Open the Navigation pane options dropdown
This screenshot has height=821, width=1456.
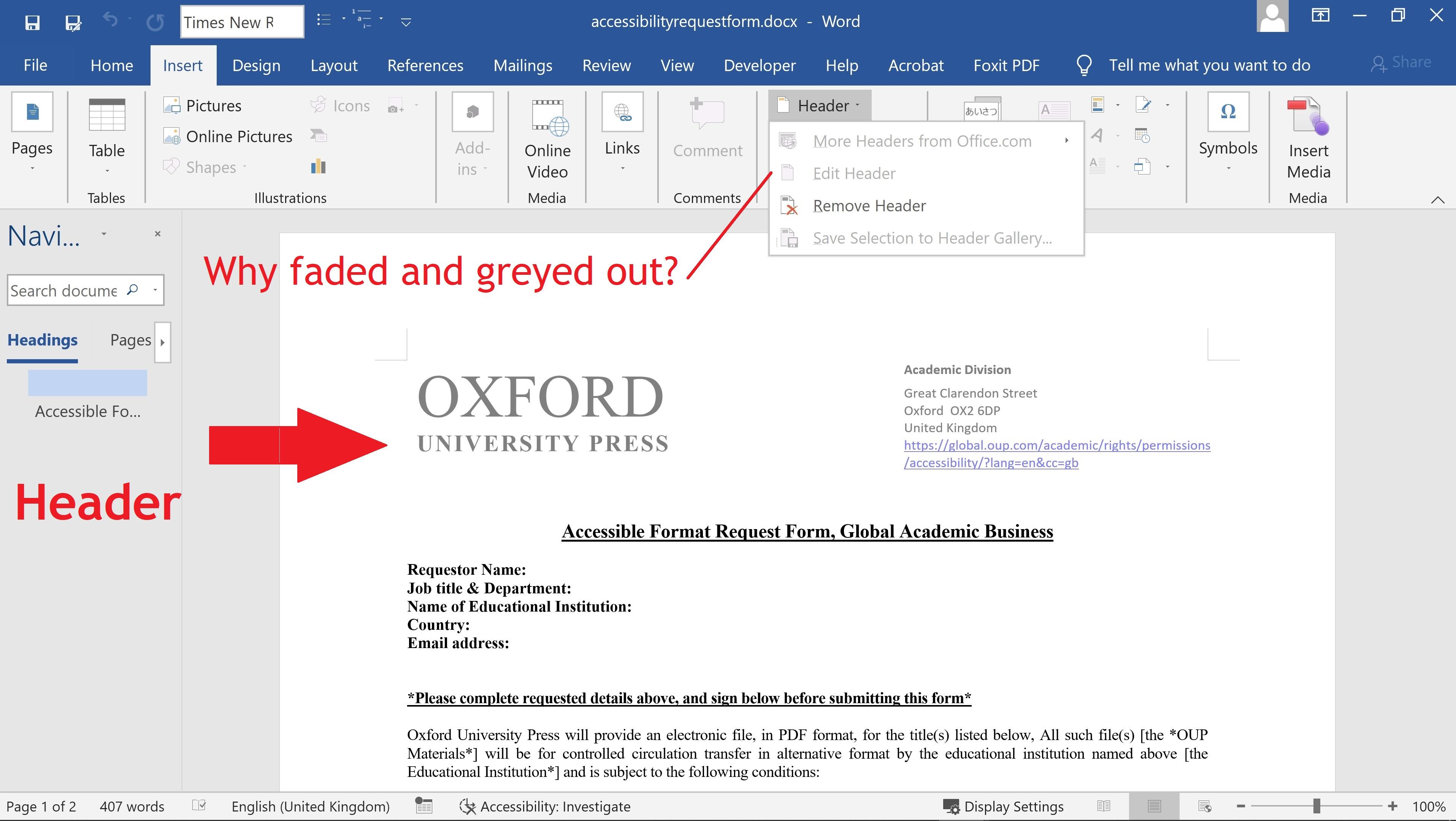tap(104, 234)
